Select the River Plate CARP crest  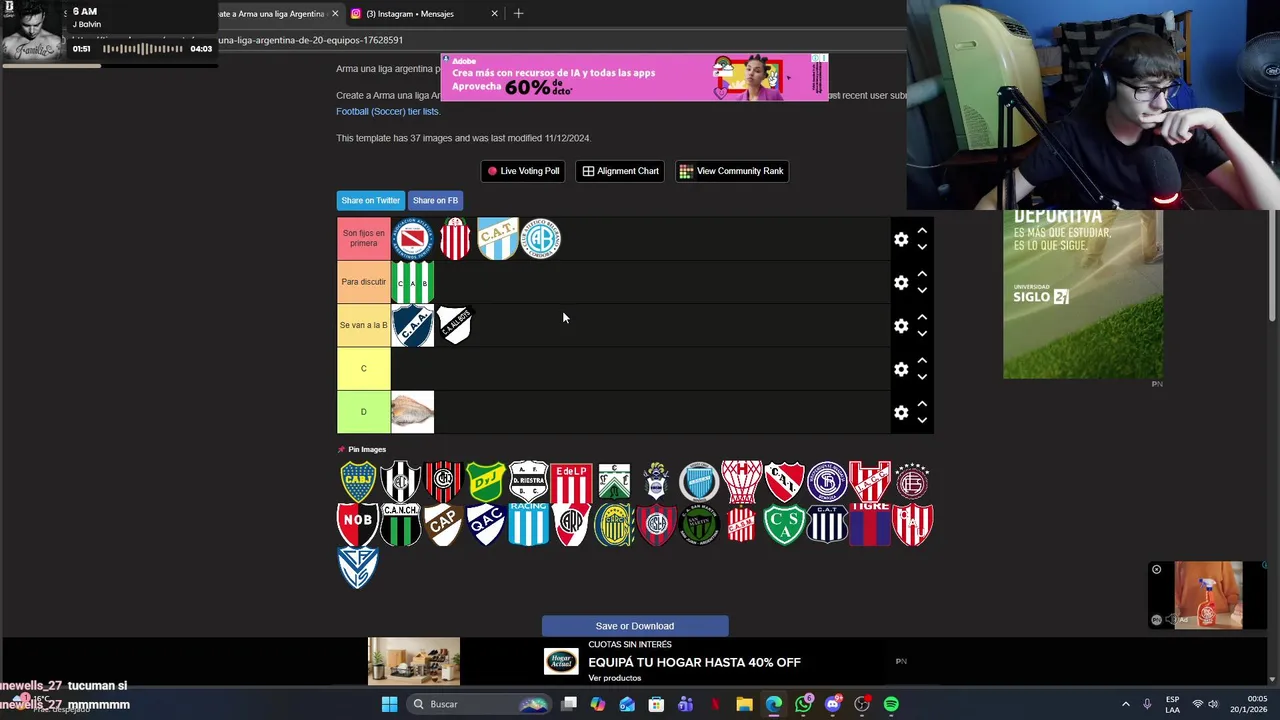coord(571,524)
